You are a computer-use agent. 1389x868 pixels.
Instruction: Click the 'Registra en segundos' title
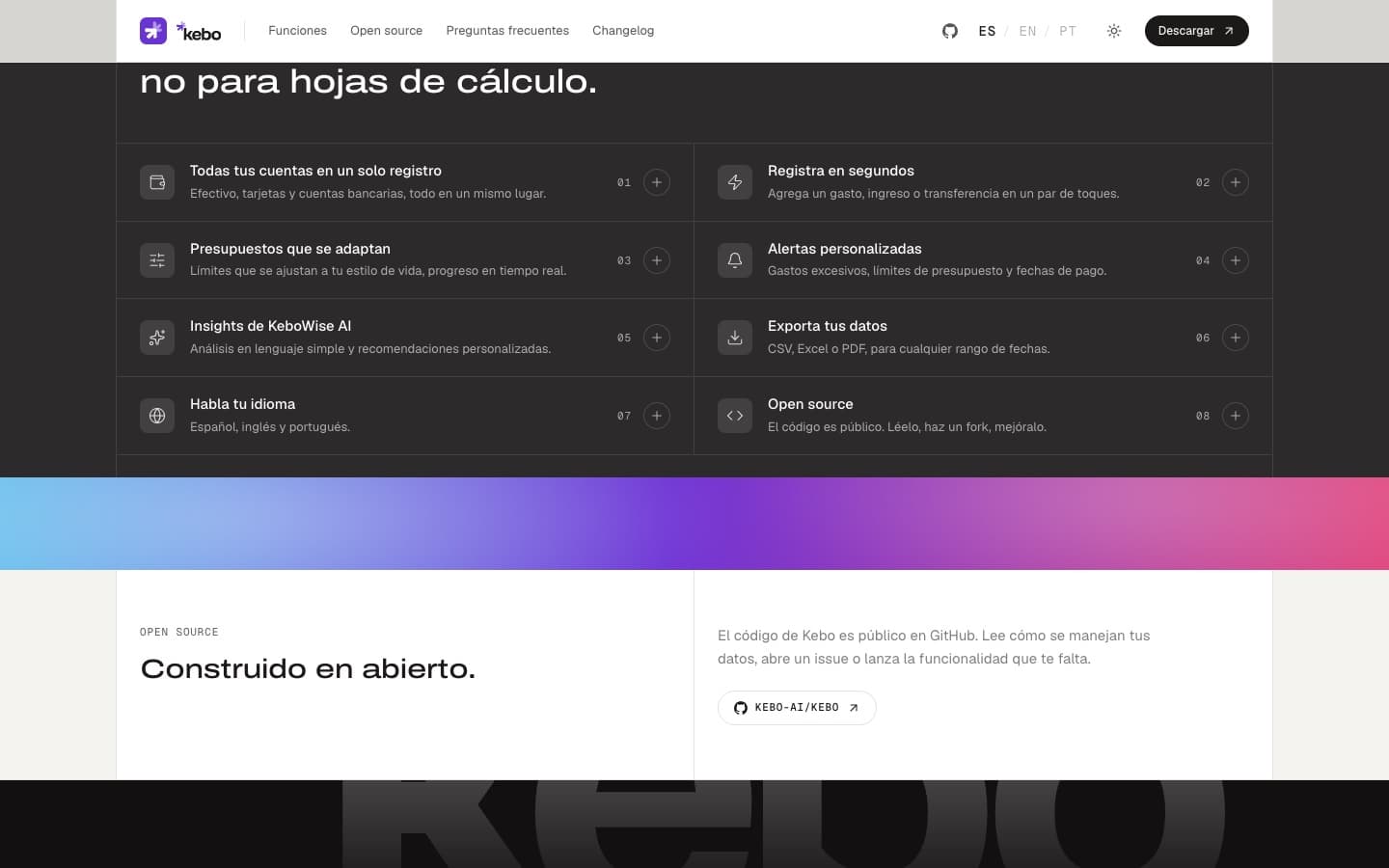[x=840, y=171]
